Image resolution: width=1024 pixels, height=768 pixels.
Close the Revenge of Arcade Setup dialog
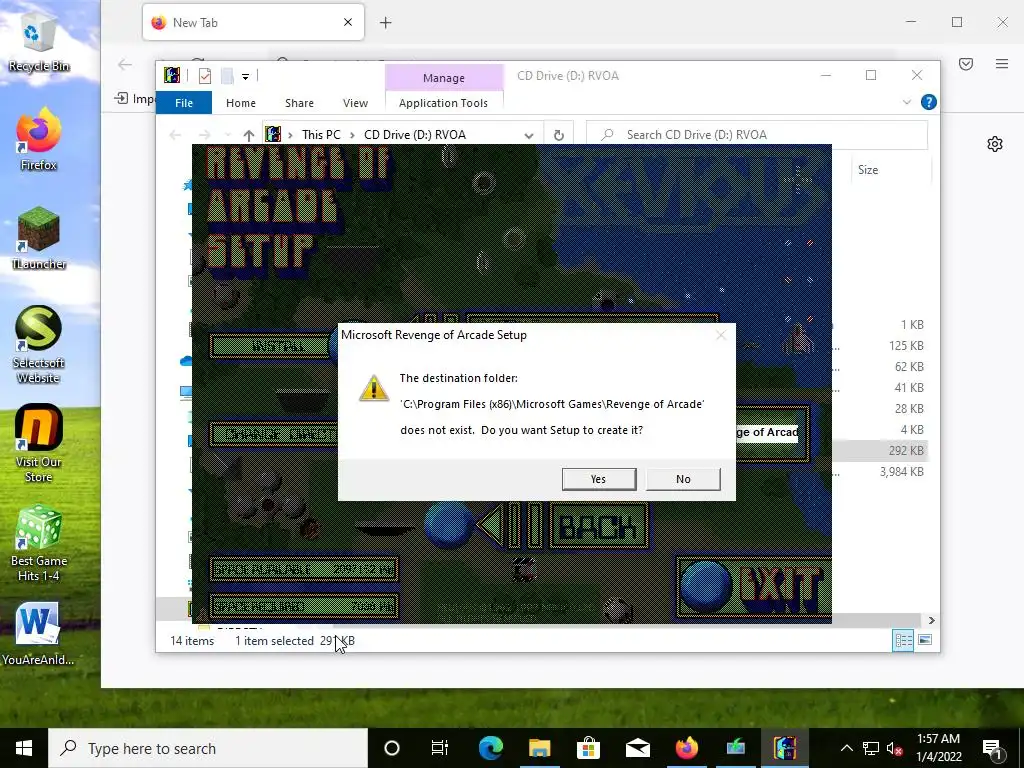click(x=721, y=335)
